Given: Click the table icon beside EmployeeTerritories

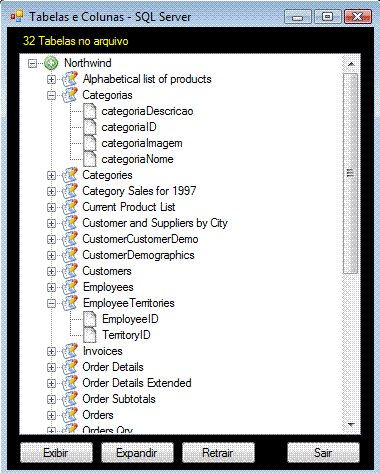Looking at the screenshot, I should (70, 303).
